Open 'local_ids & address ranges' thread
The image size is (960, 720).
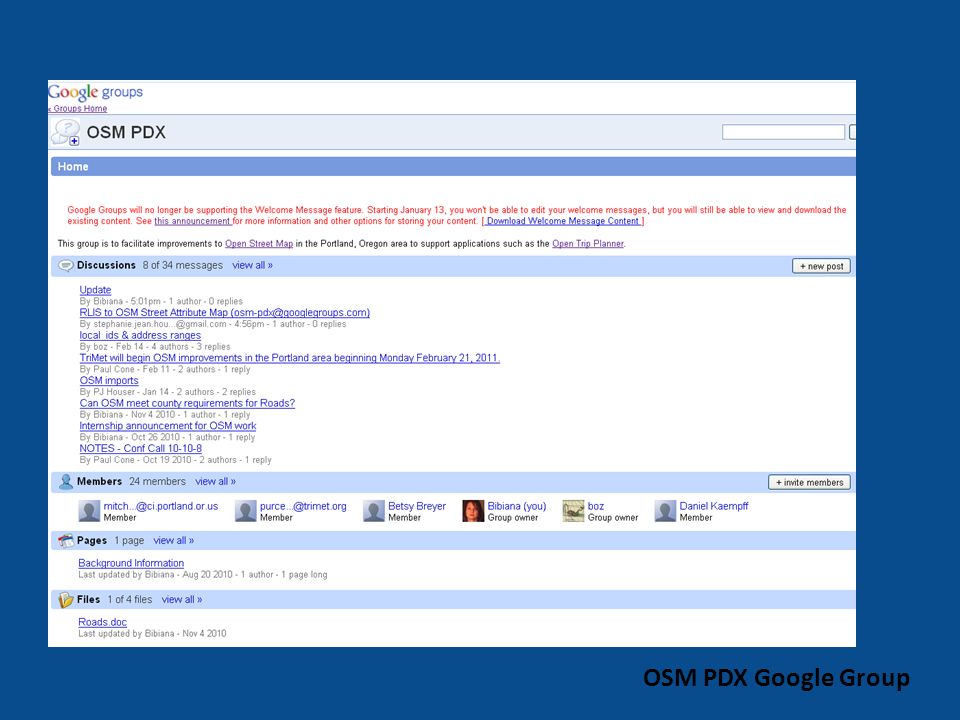pyautogui.click(x=140, y=335)
